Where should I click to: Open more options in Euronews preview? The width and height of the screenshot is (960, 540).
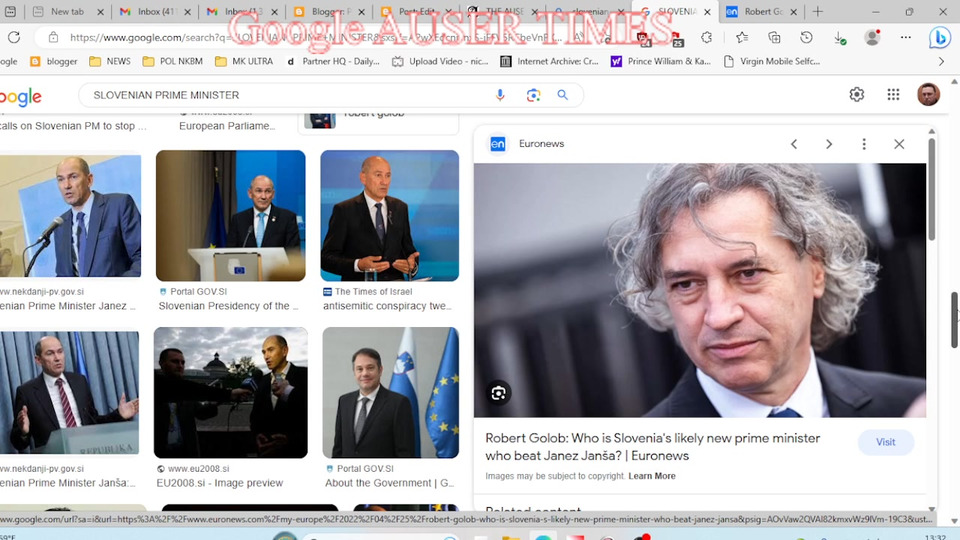click(864, 144)
